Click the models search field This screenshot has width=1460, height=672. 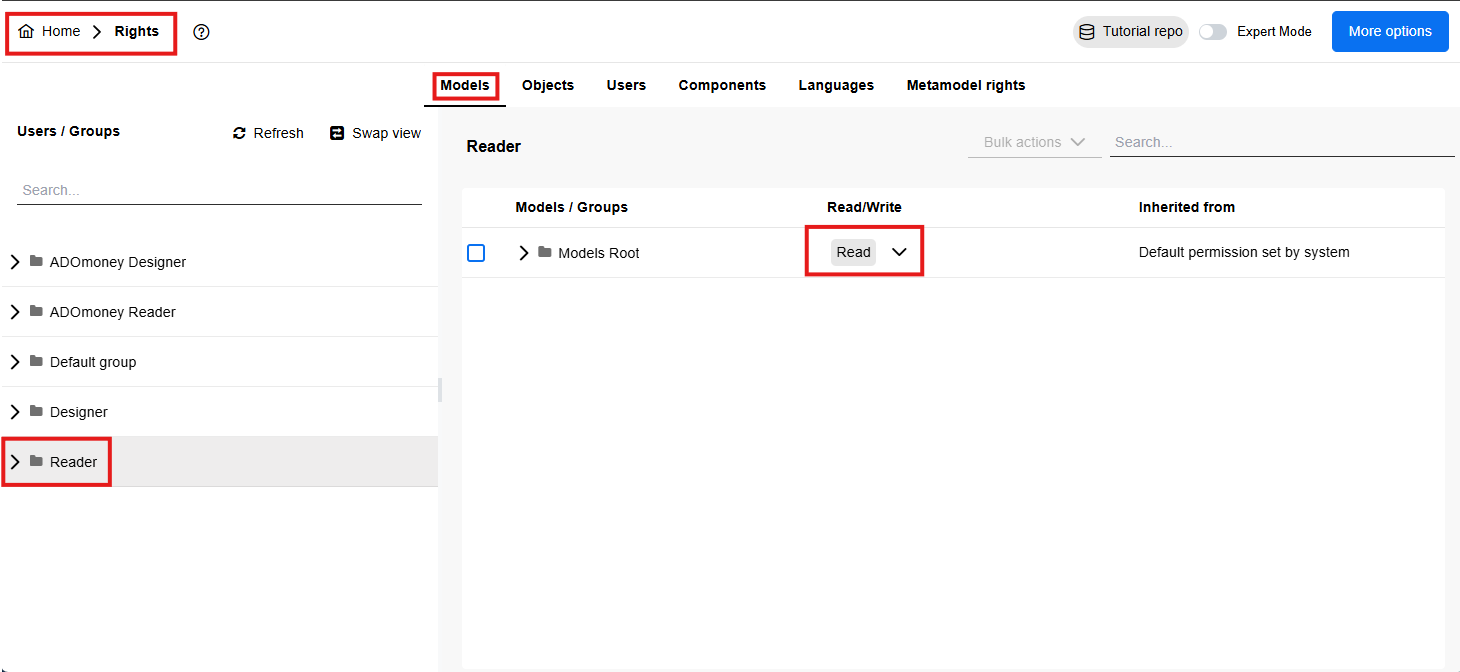[x=1281, y=142]
